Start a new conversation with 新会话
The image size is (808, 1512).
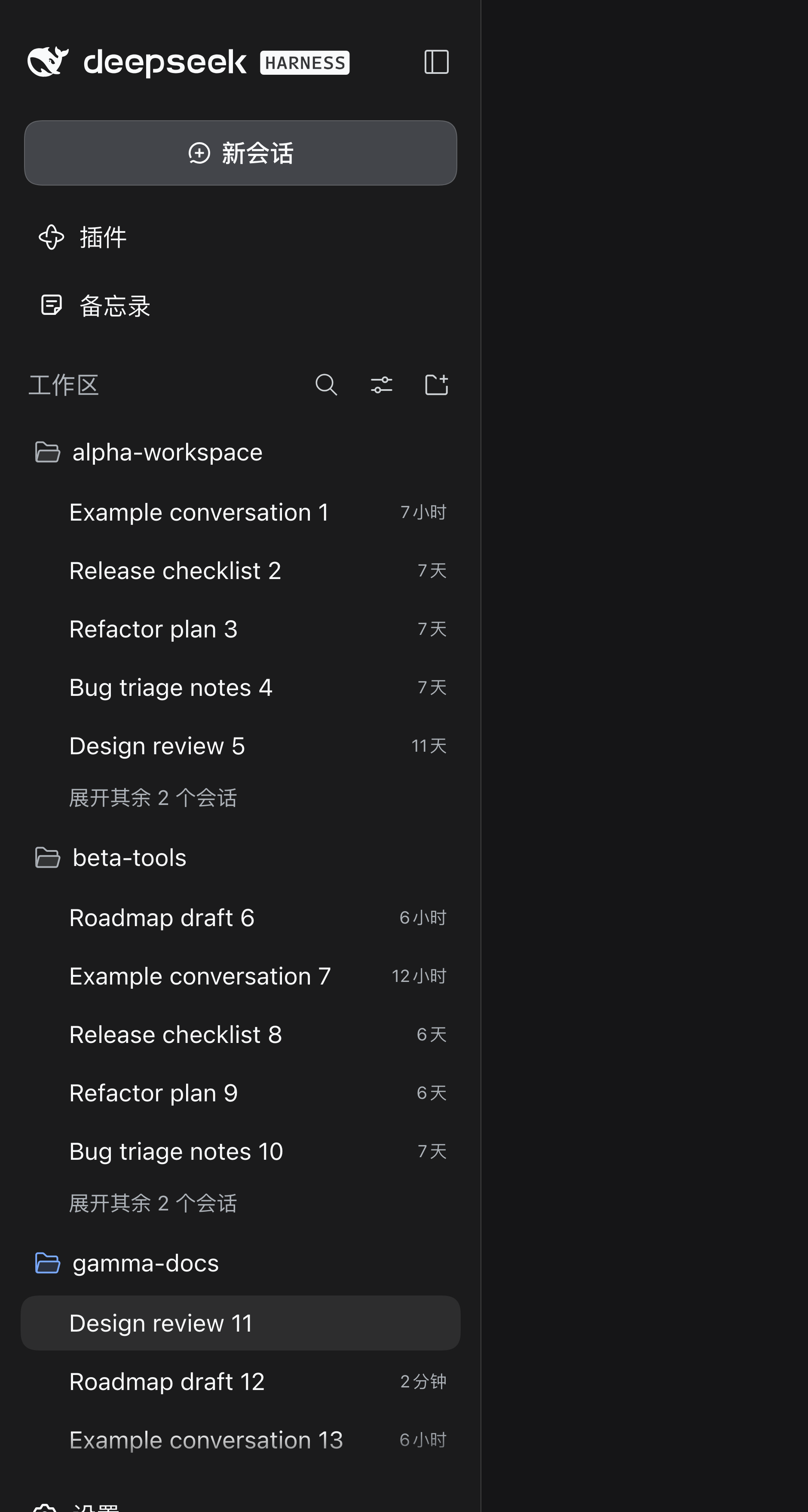point(240,153)
